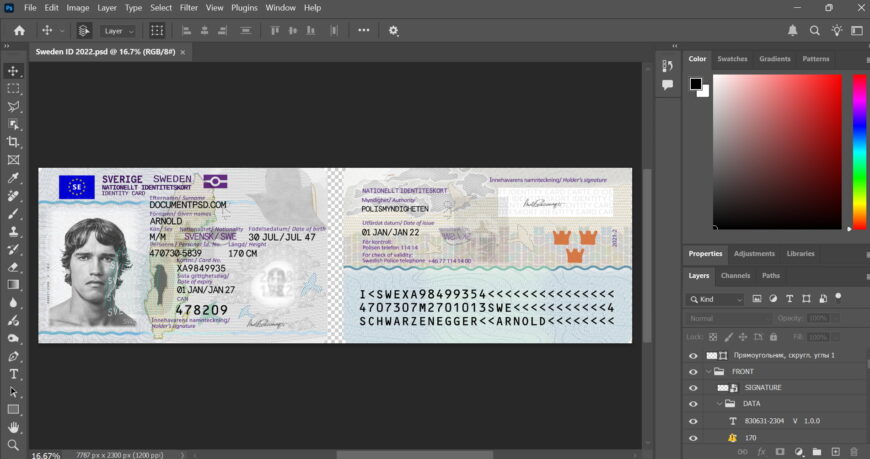Open the three-dots more align options
The width and height of the screenshot is (870, 459).
click(x=363, y=31)
